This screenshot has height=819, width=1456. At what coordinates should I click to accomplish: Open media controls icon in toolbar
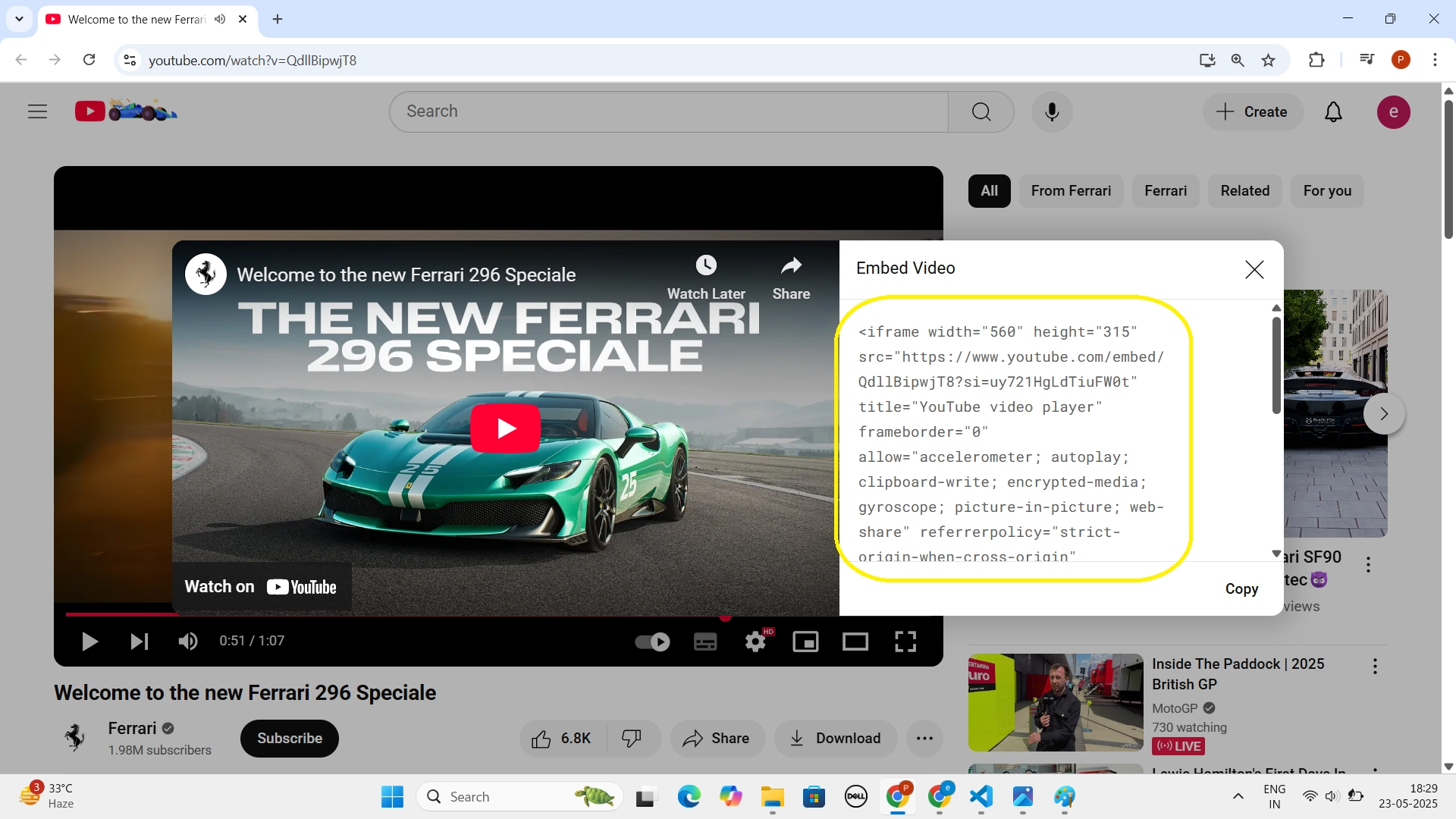click(1367, 59)
